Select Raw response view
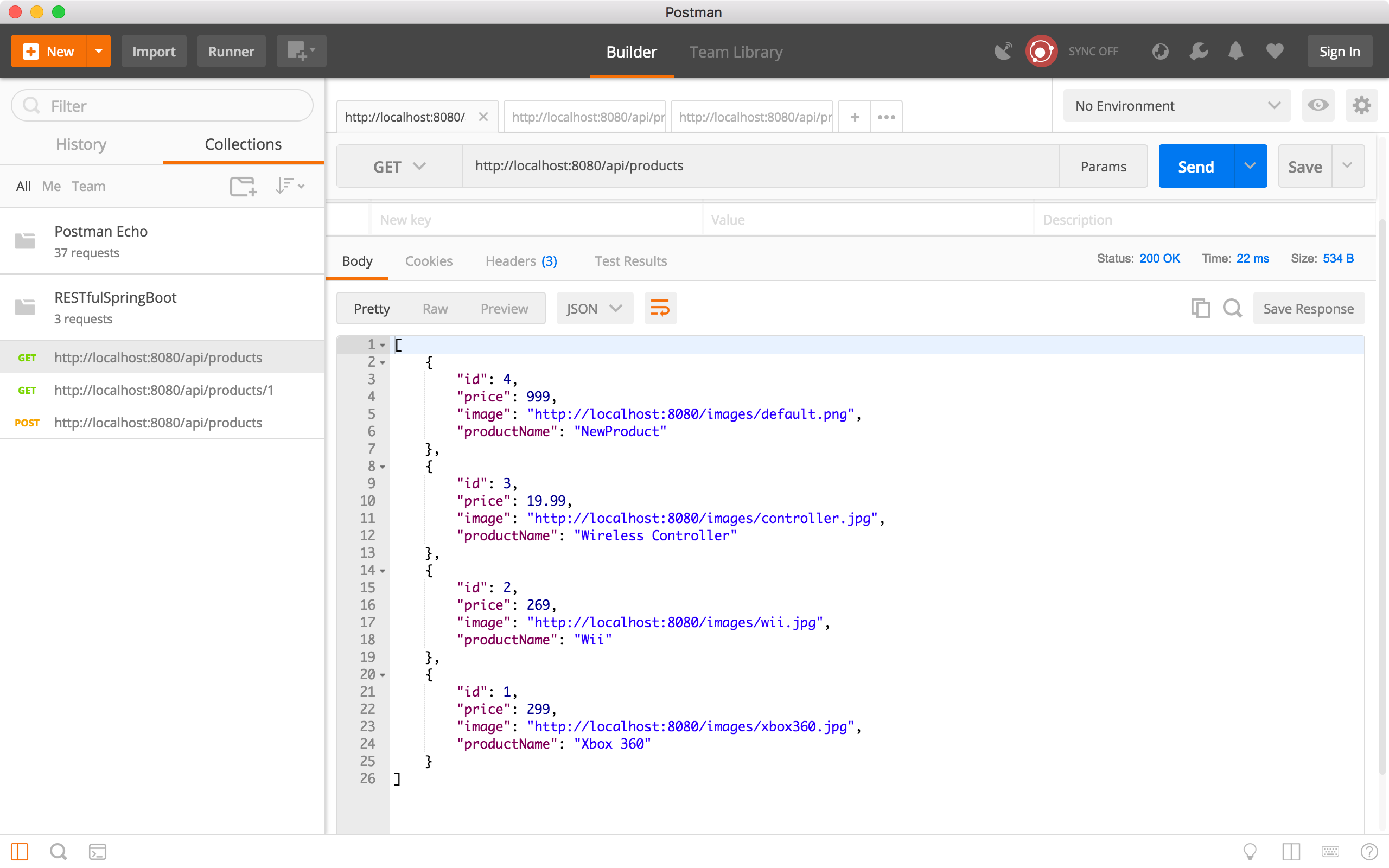1389x868 pixels. coord(435,308)
